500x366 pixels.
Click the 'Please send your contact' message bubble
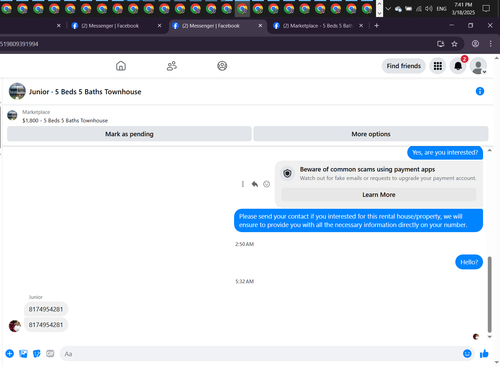358,220
